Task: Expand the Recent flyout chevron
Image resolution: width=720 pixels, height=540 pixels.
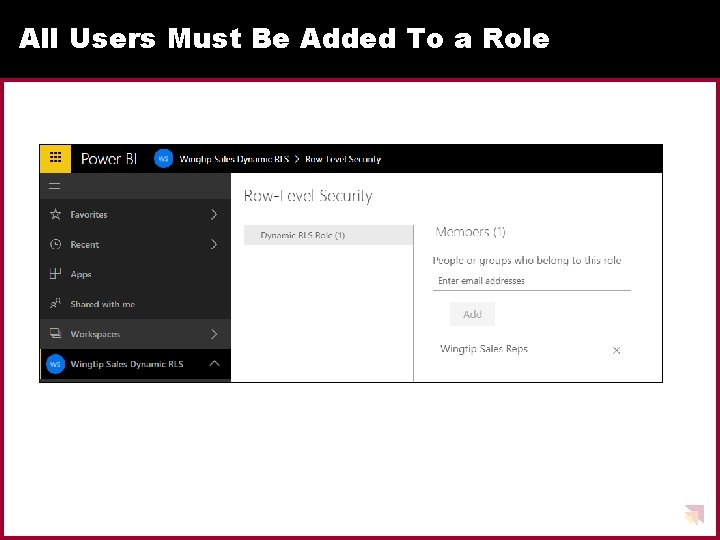Action: click(214, 244)
